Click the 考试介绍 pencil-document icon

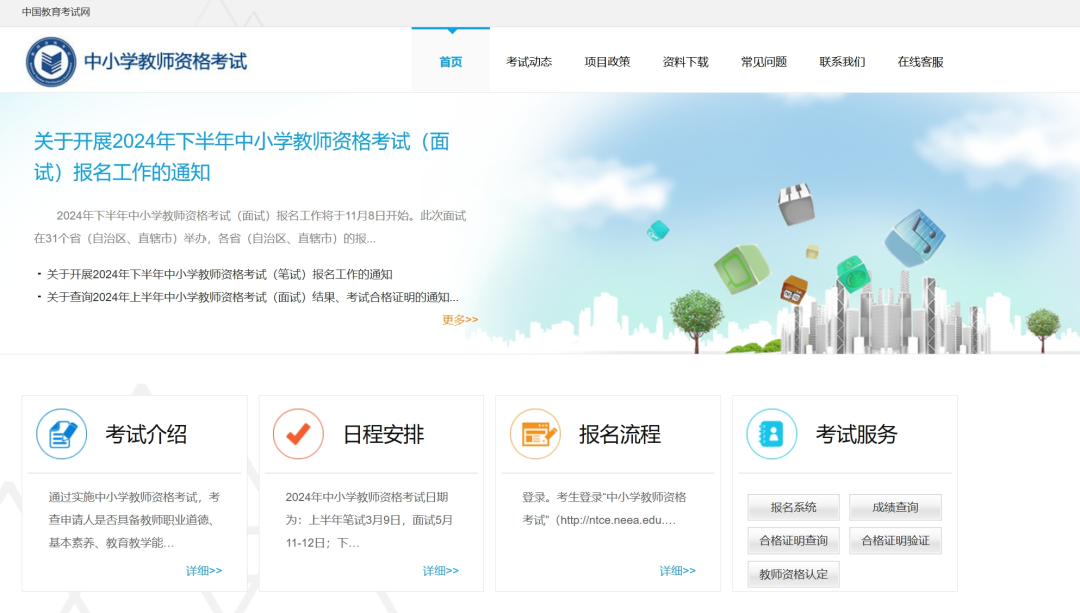coord(62,434)
